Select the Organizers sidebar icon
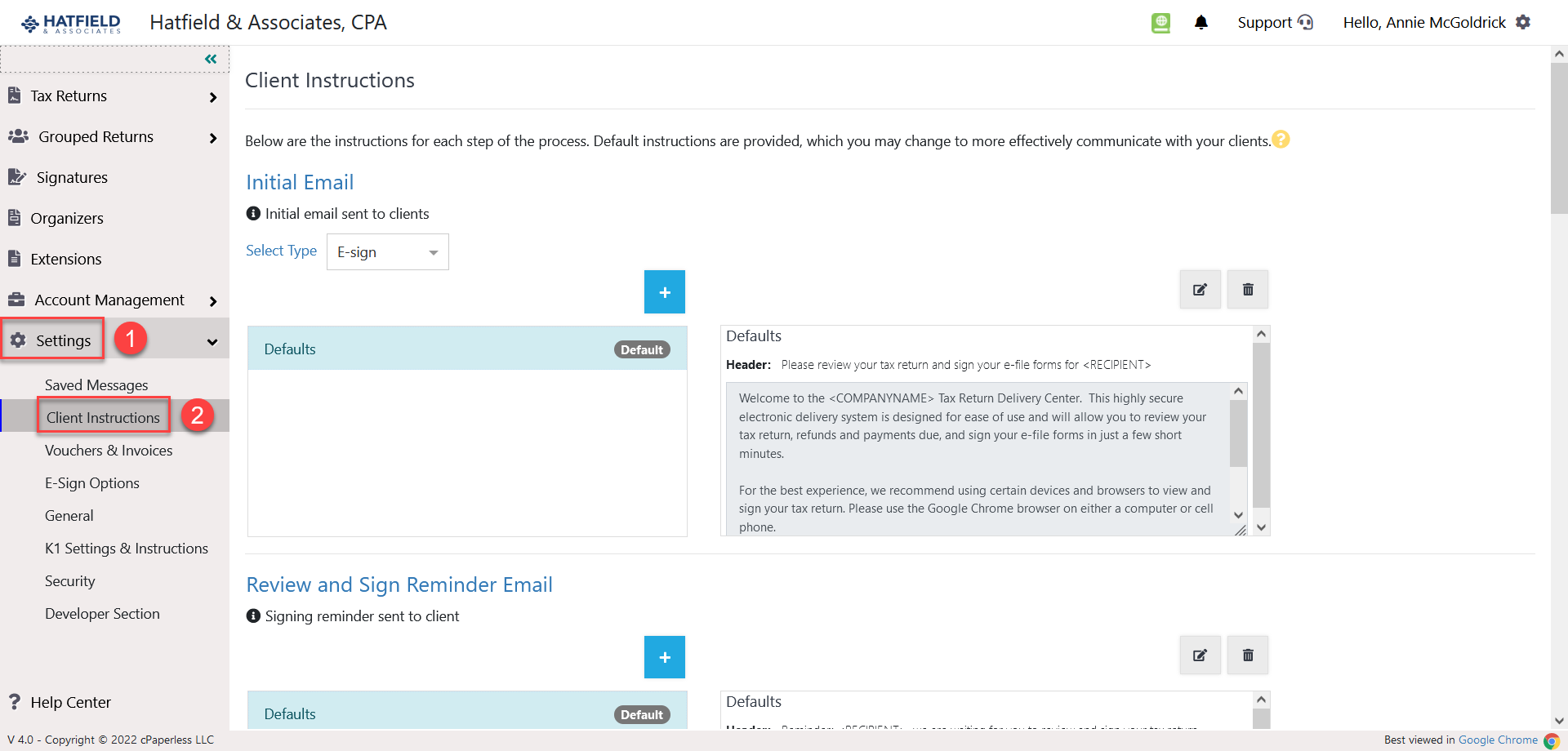This screenshot has height=751, width=1568. click(x=15, y=217)
